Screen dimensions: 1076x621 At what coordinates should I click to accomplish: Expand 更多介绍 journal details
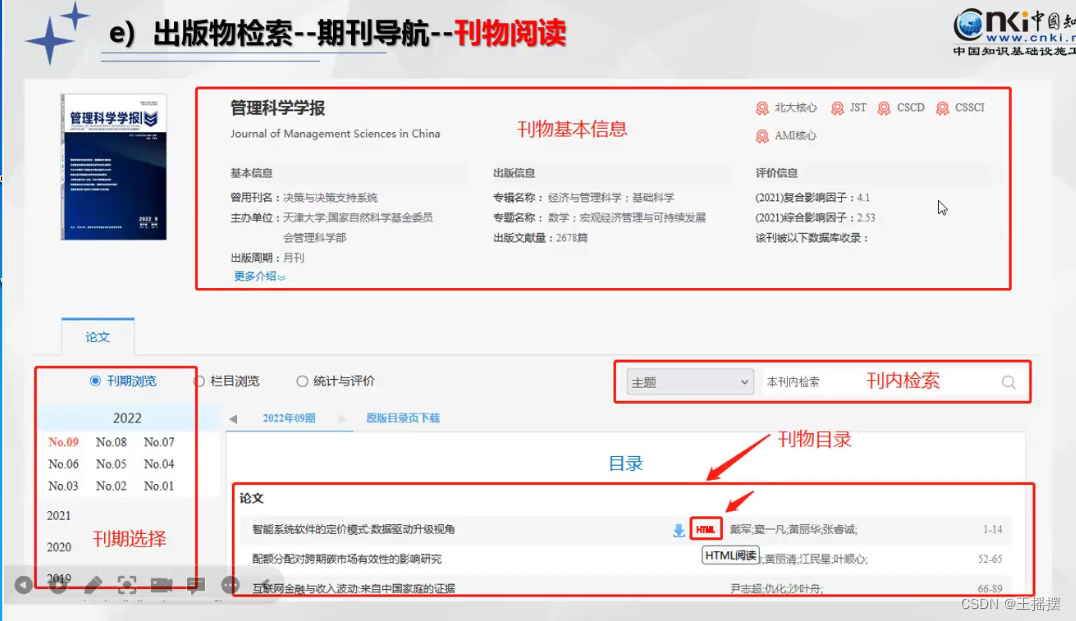(x=259, y=277)
